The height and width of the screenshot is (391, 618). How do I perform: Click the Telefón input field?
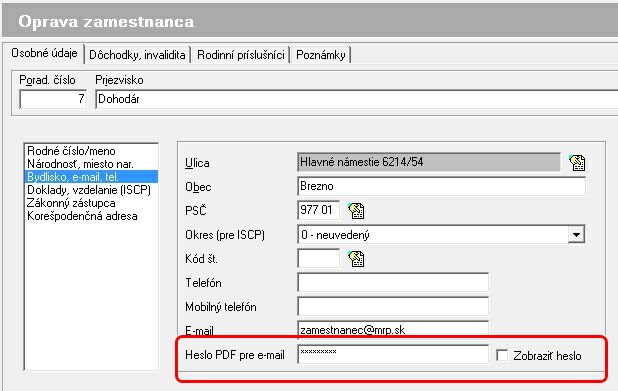393,283
